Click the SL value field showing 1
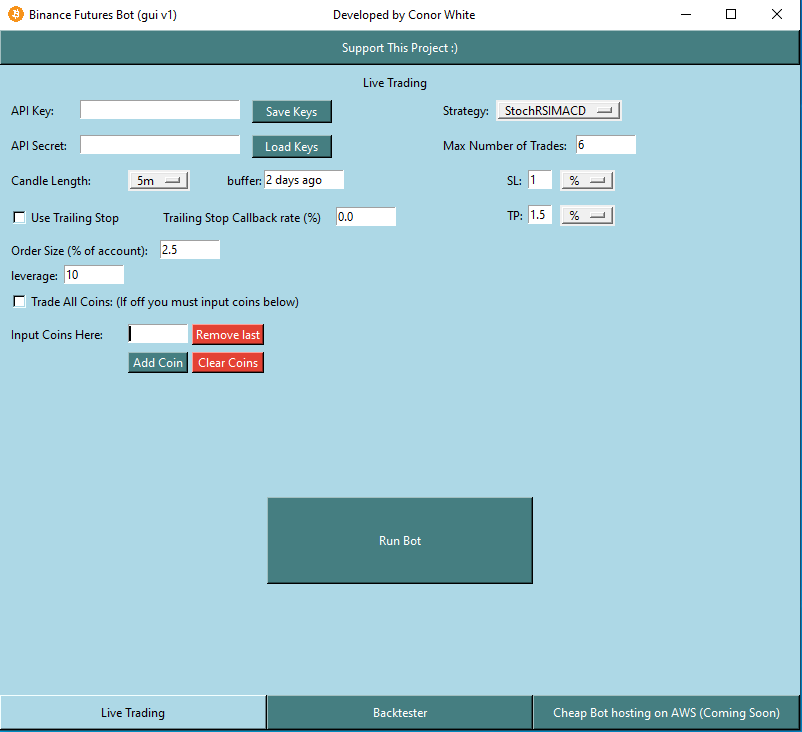 540,180
